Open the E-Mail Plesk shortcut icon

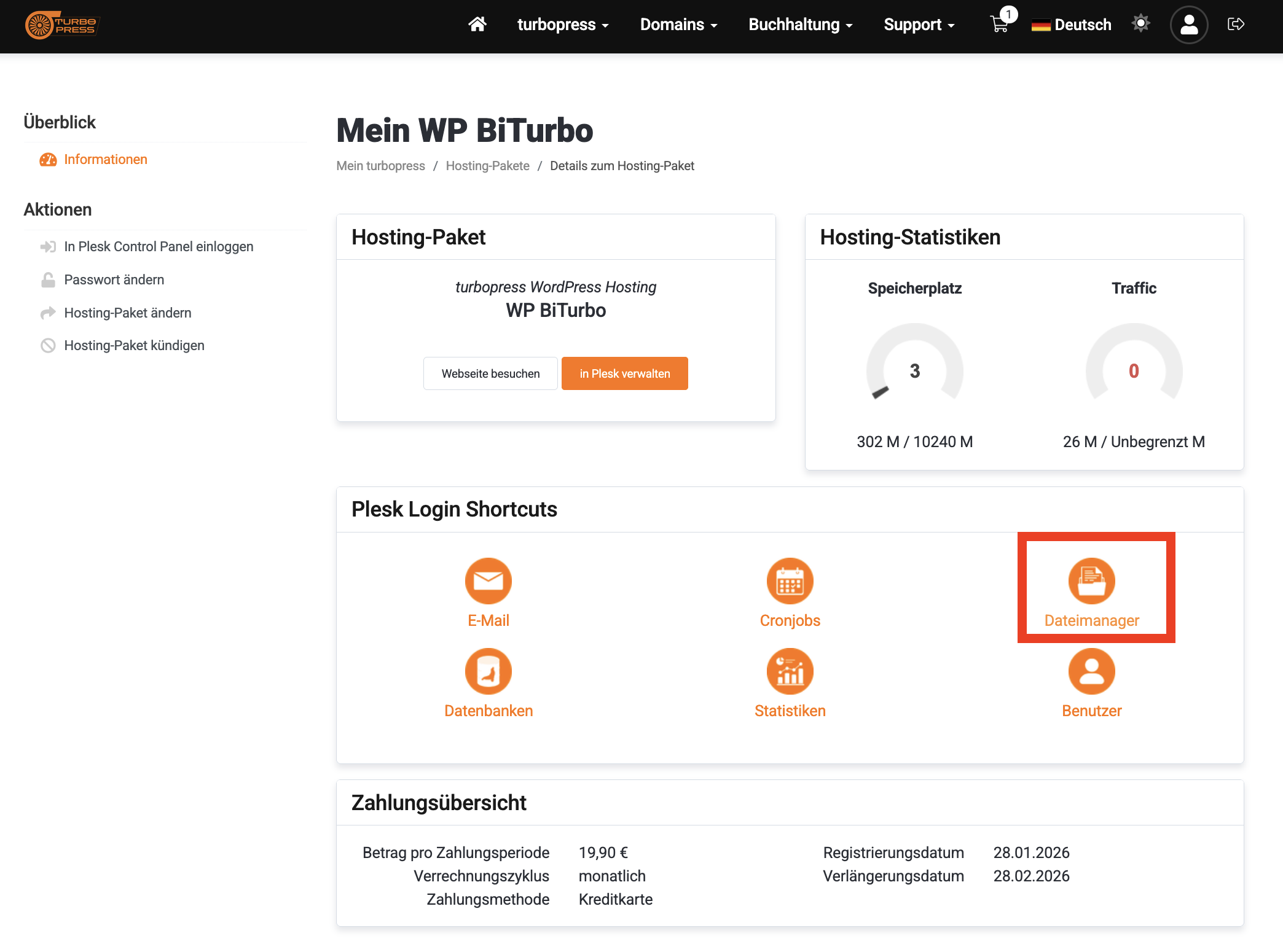point(488,581)
